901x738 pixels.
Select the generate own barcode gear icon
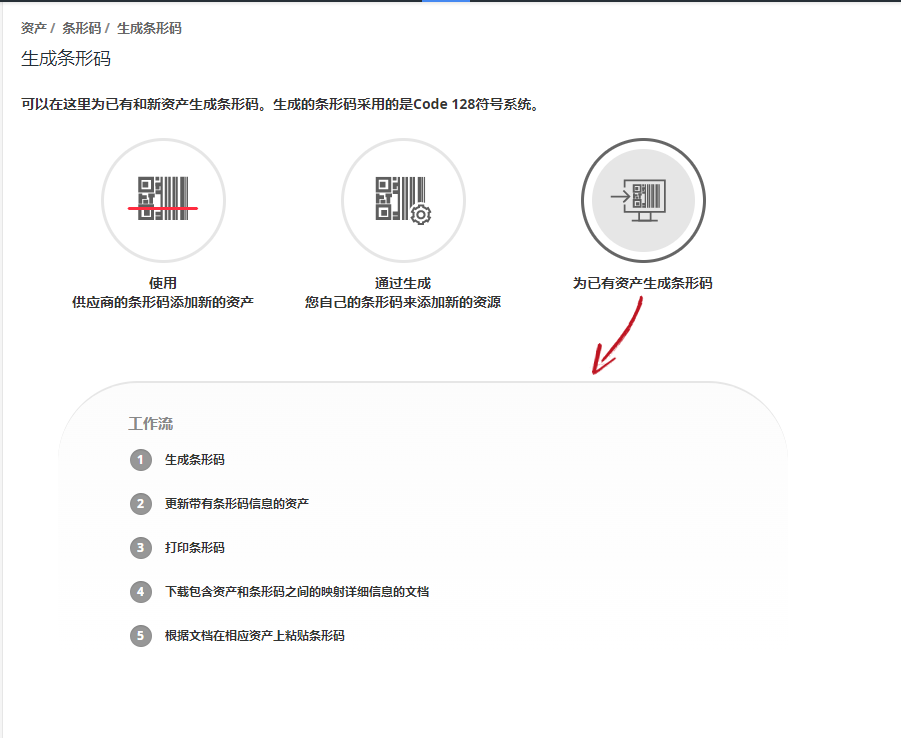(x=403, y=200)
